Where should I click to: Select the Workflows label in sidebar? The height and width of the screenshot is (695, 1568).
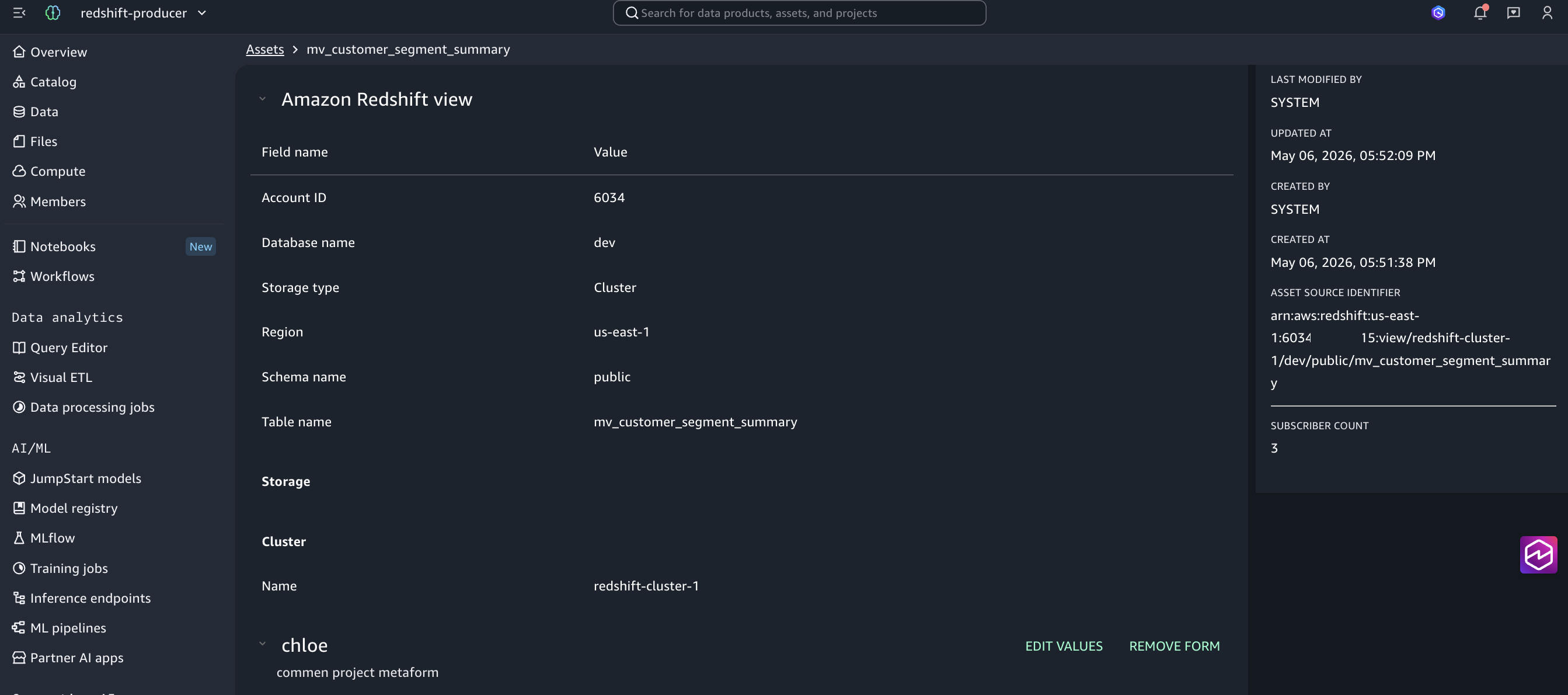pos(62,276)
